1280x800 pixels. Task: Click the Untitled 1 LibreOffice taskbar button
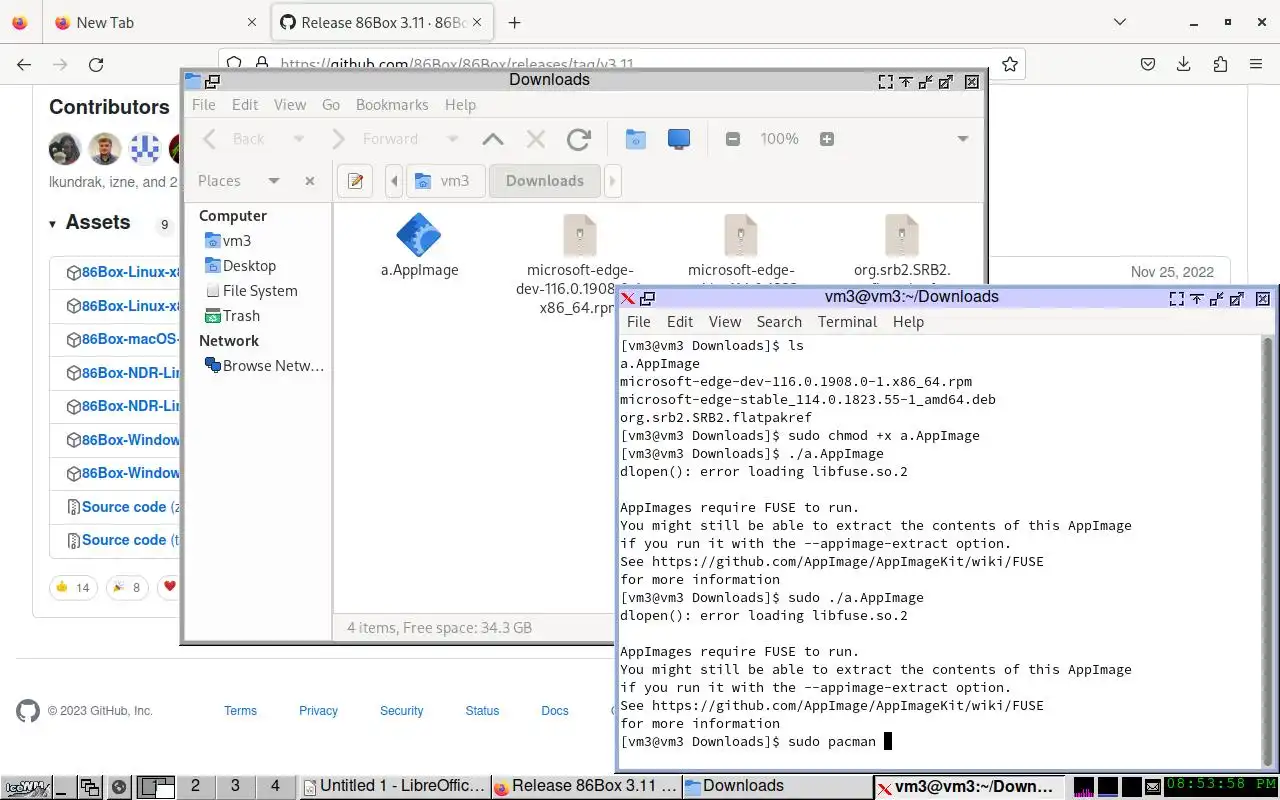click(x=394, y=786)
